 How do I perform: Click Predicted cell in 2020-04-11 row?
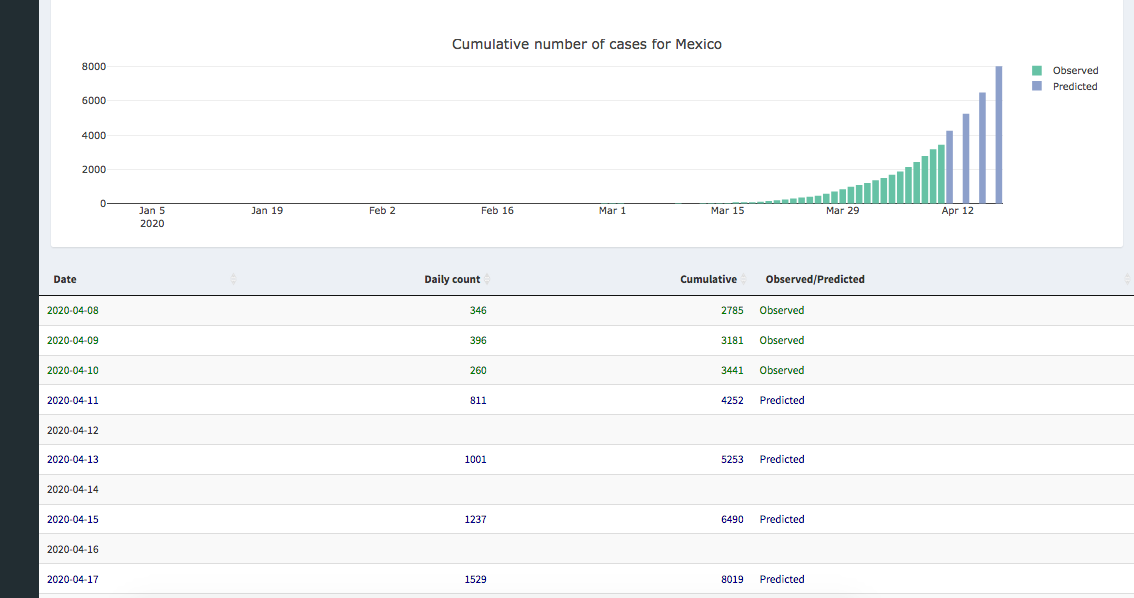(x=782, y=400)
